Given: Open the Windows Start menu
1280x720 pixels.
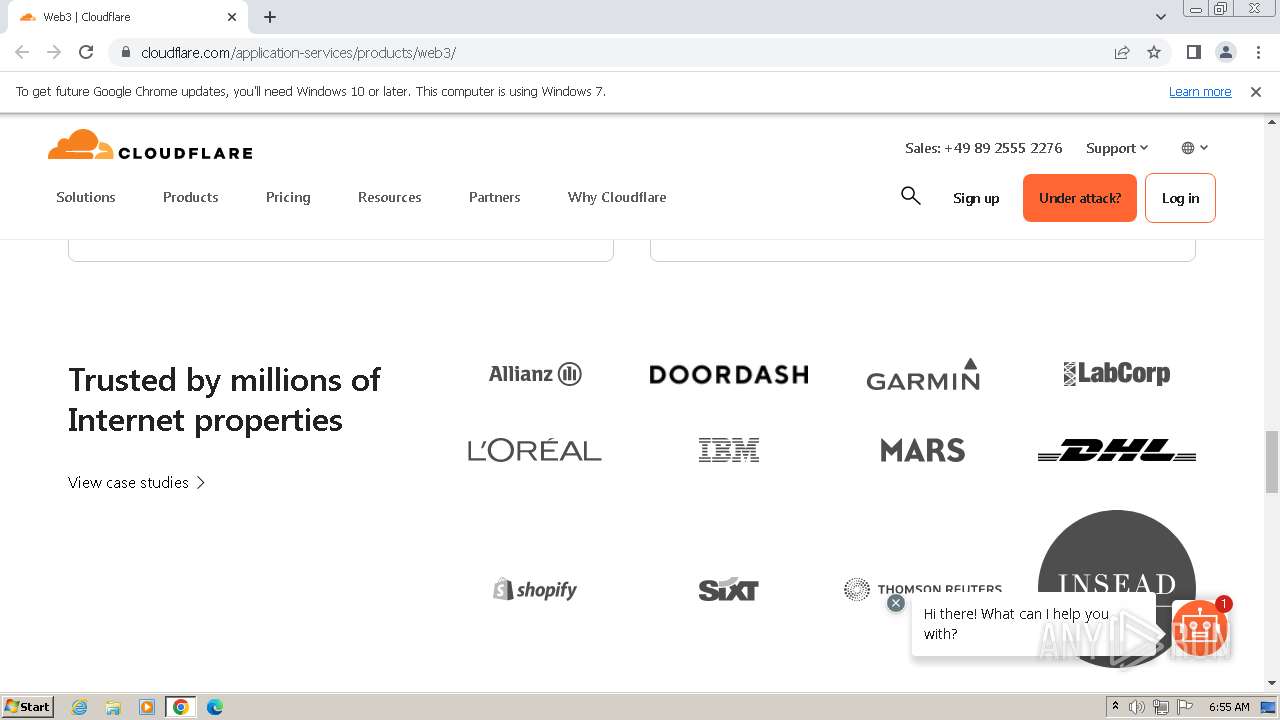Looking at the screenshot, I should pos(27,706).
